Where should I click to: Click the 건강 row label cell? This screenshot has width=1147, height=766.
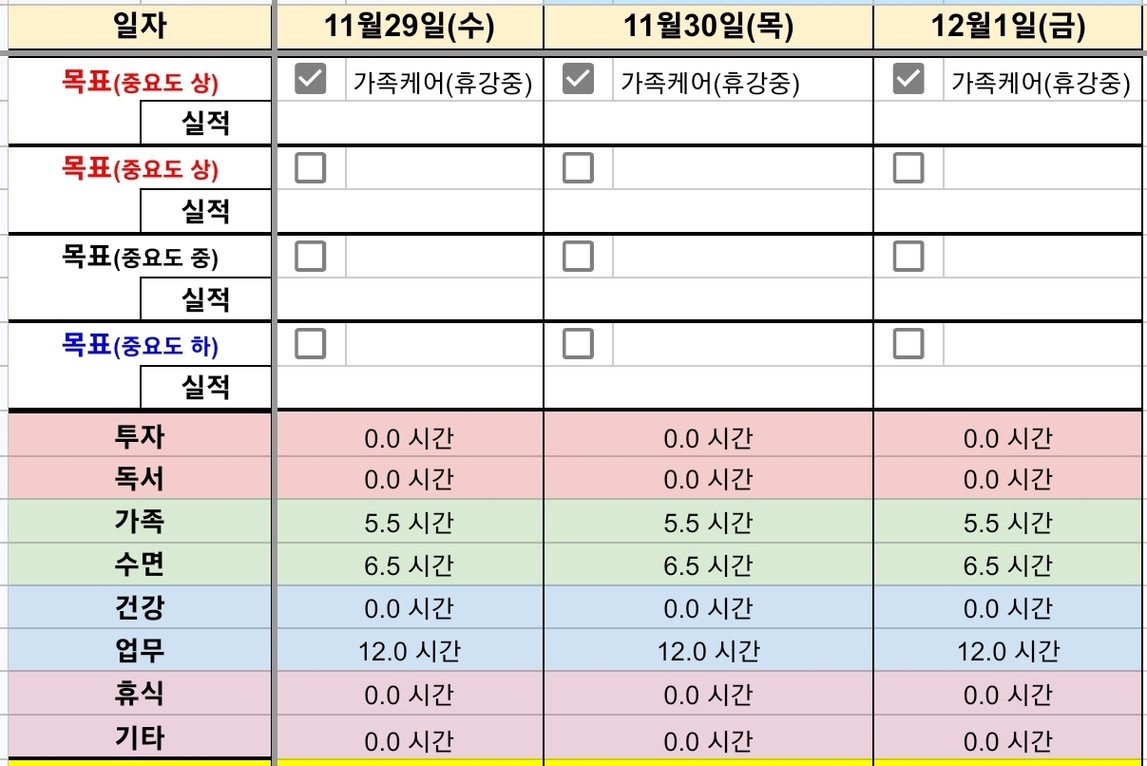[140, 608]
